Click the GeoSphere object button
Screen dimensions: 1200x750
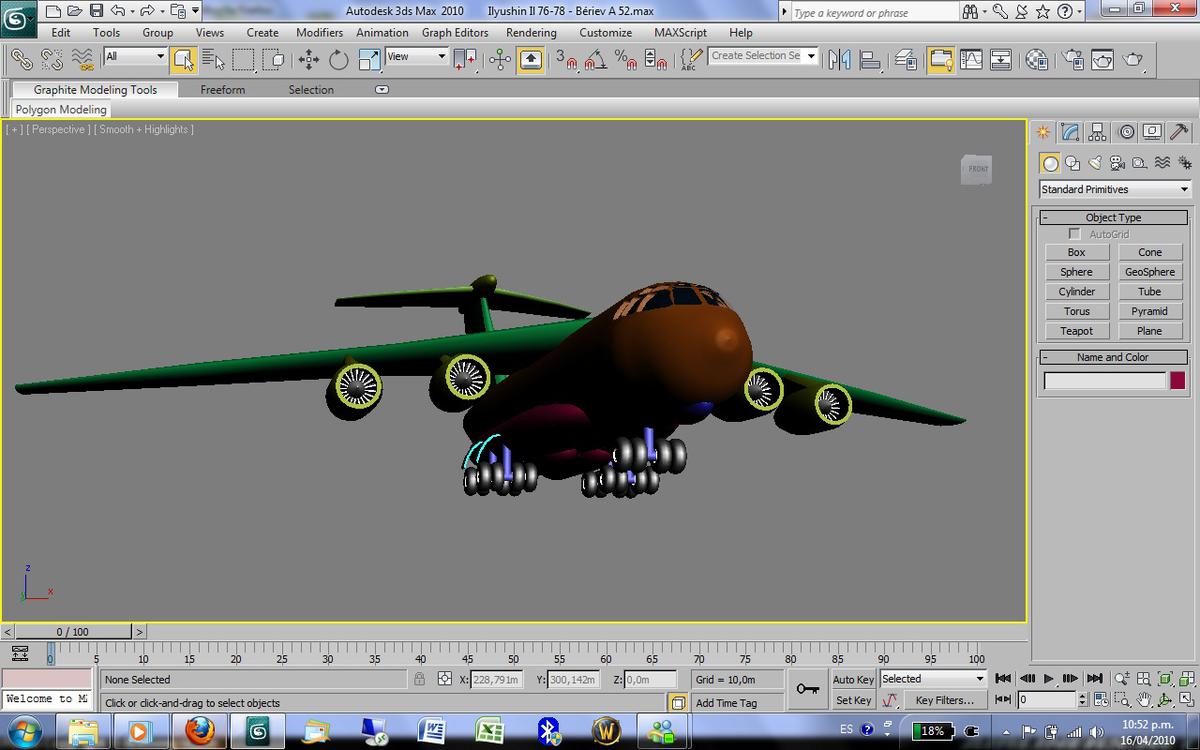coord(1149,272)
